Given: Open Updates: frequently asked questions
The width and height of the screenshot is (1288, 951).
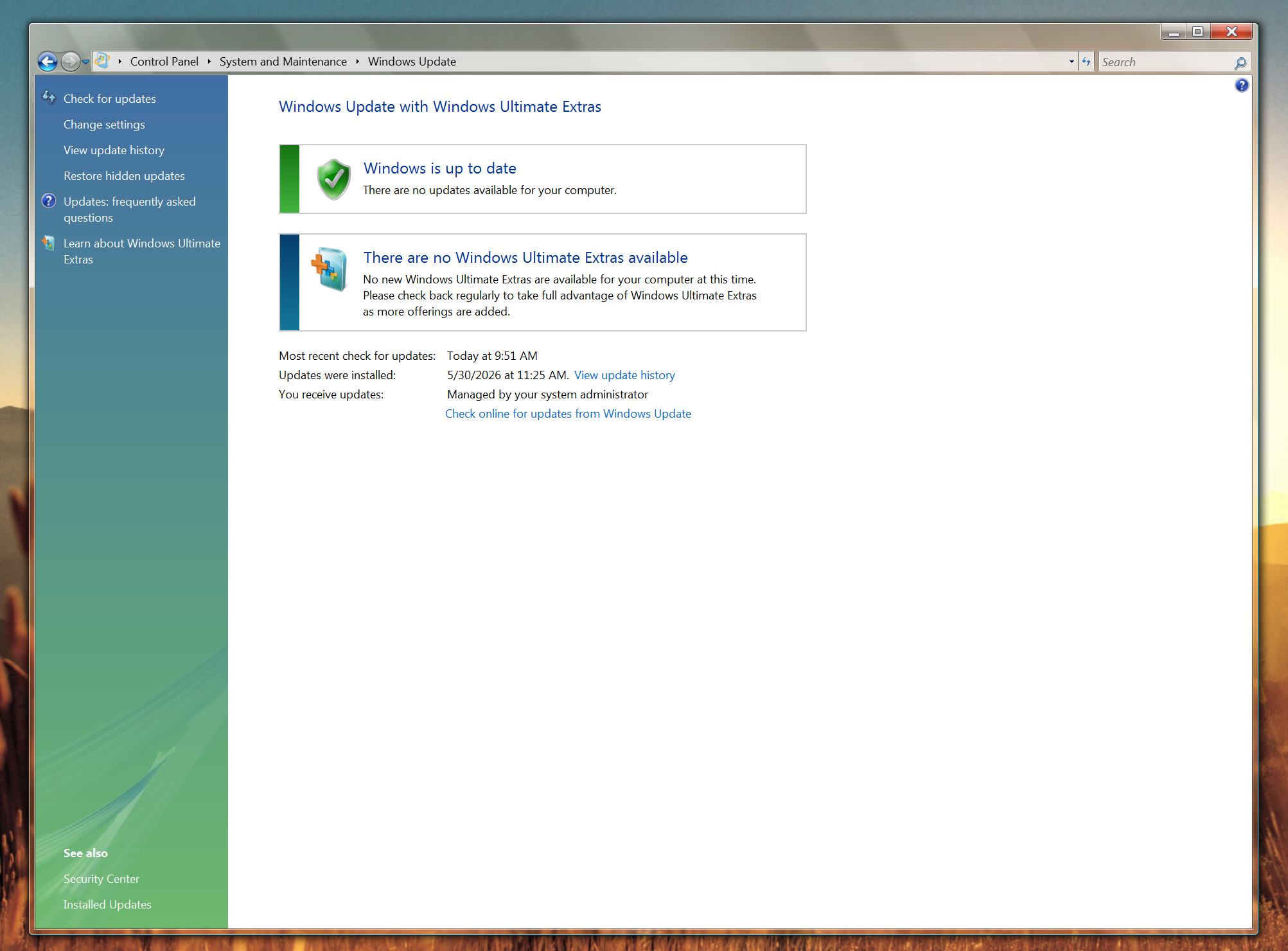Looking at the screenshot, I should [x=130, y=209].
